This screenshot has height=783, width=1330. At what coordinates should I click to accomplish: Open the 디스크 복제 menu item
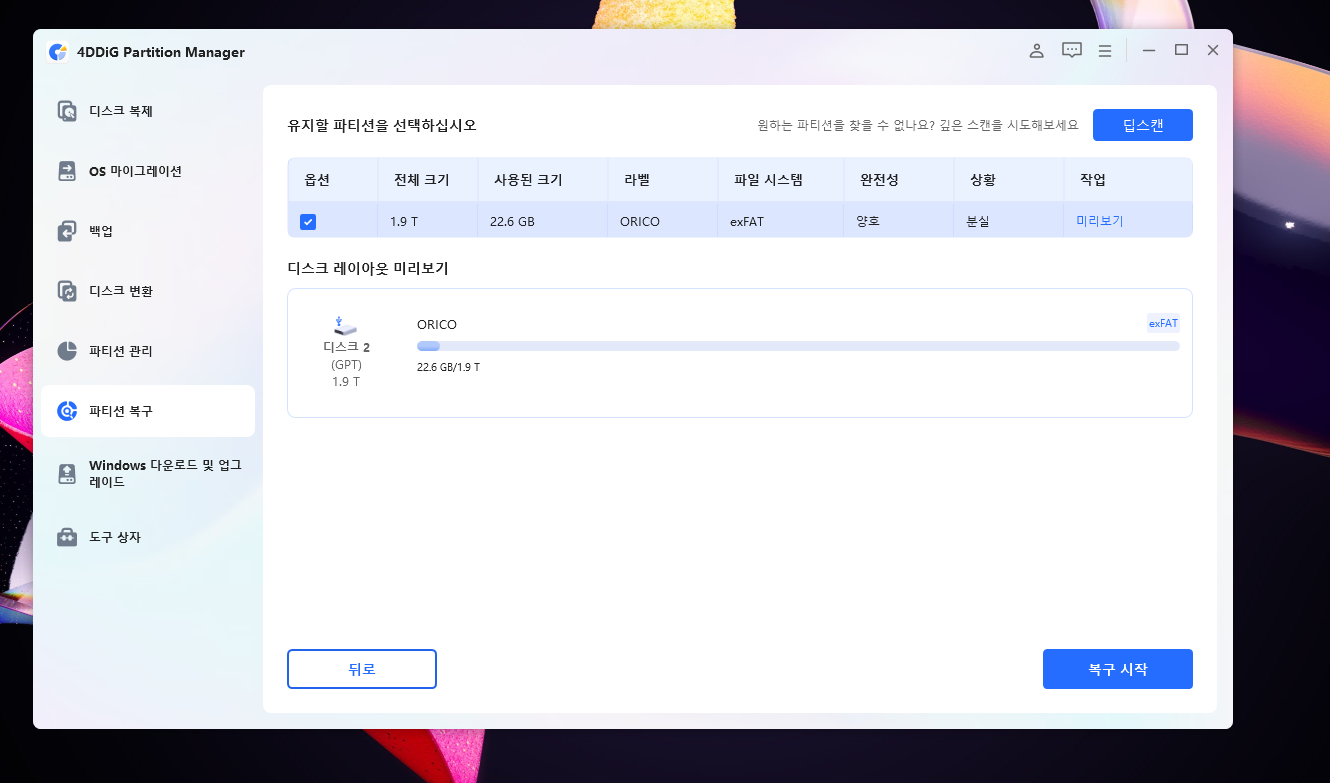tap(147, 111)
